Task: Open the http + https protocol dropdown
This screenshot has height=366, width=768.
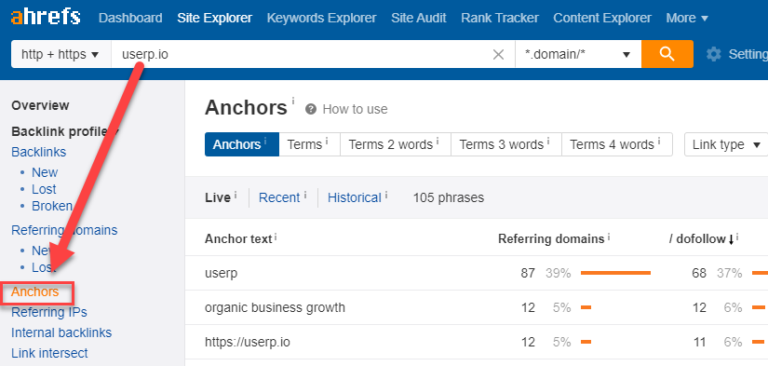Action: (61, 54)
